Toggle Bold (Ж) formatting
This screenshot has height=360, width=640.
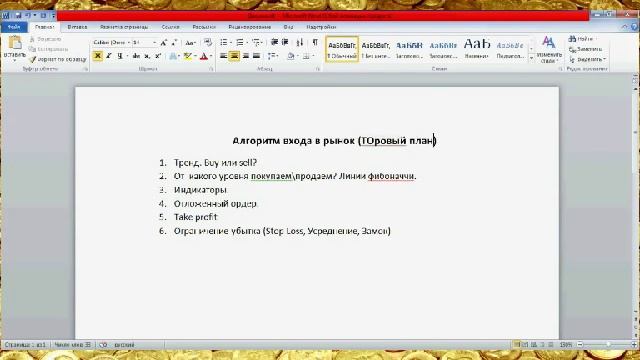(98, 56)
